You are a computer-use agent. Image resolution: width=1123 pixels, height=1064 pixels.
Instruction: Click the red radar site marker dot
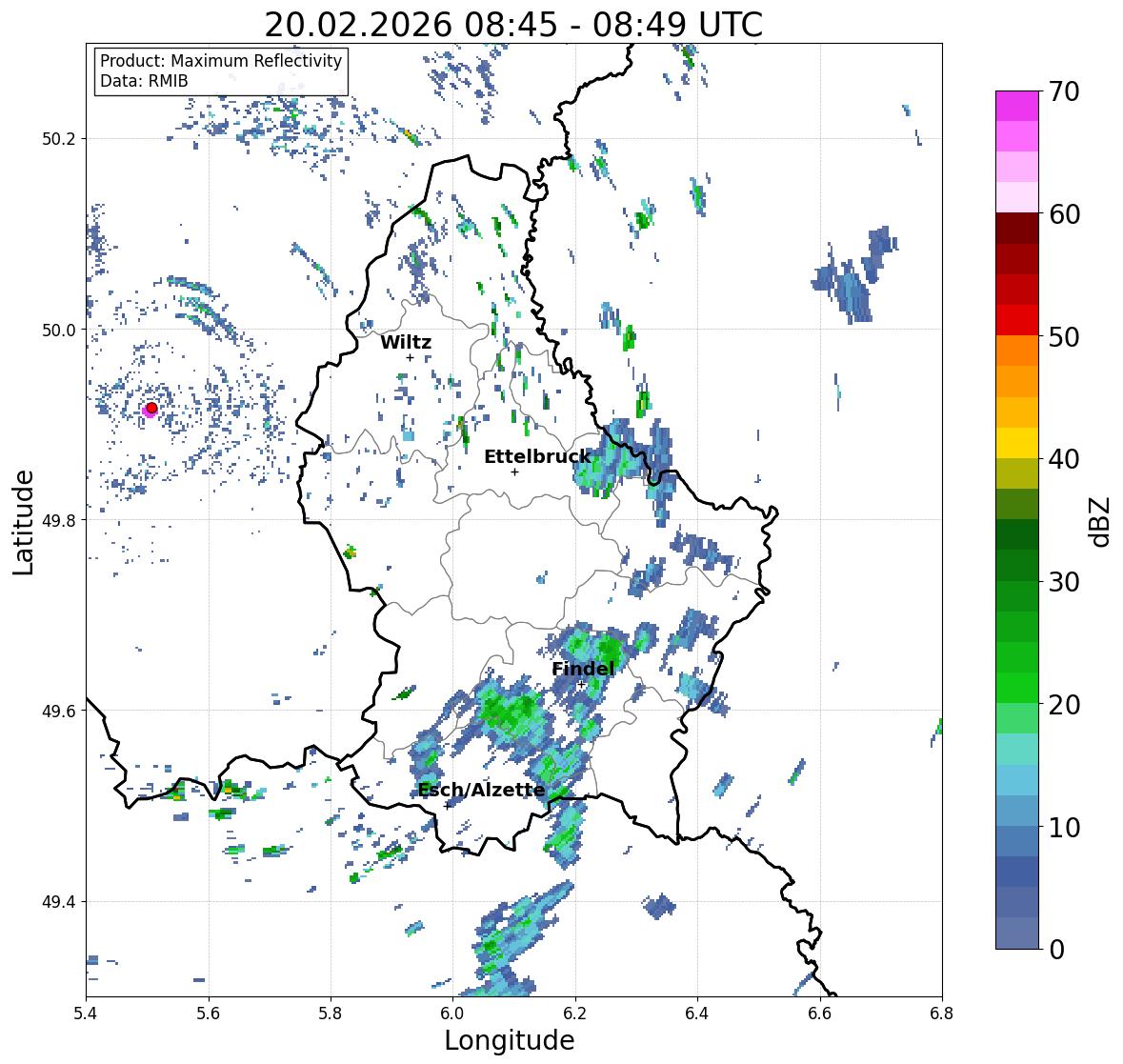click(151, 408)
